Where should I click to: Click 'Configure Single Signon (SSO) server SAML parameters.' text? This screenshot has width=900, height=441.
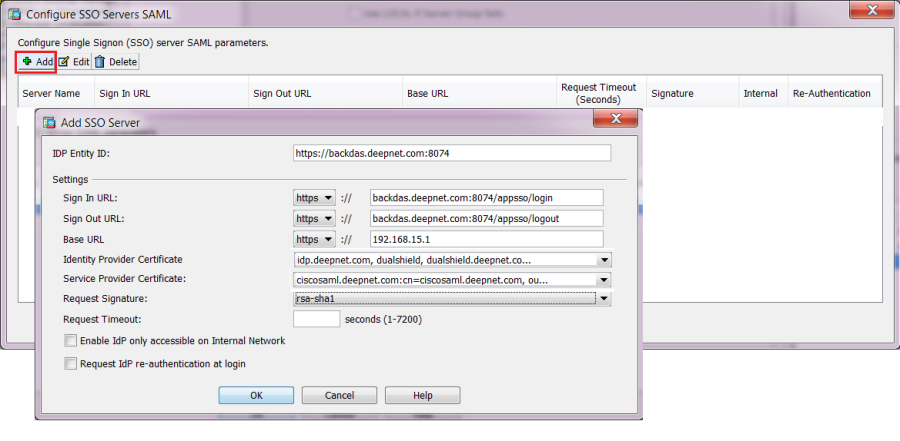coord(143,42)
